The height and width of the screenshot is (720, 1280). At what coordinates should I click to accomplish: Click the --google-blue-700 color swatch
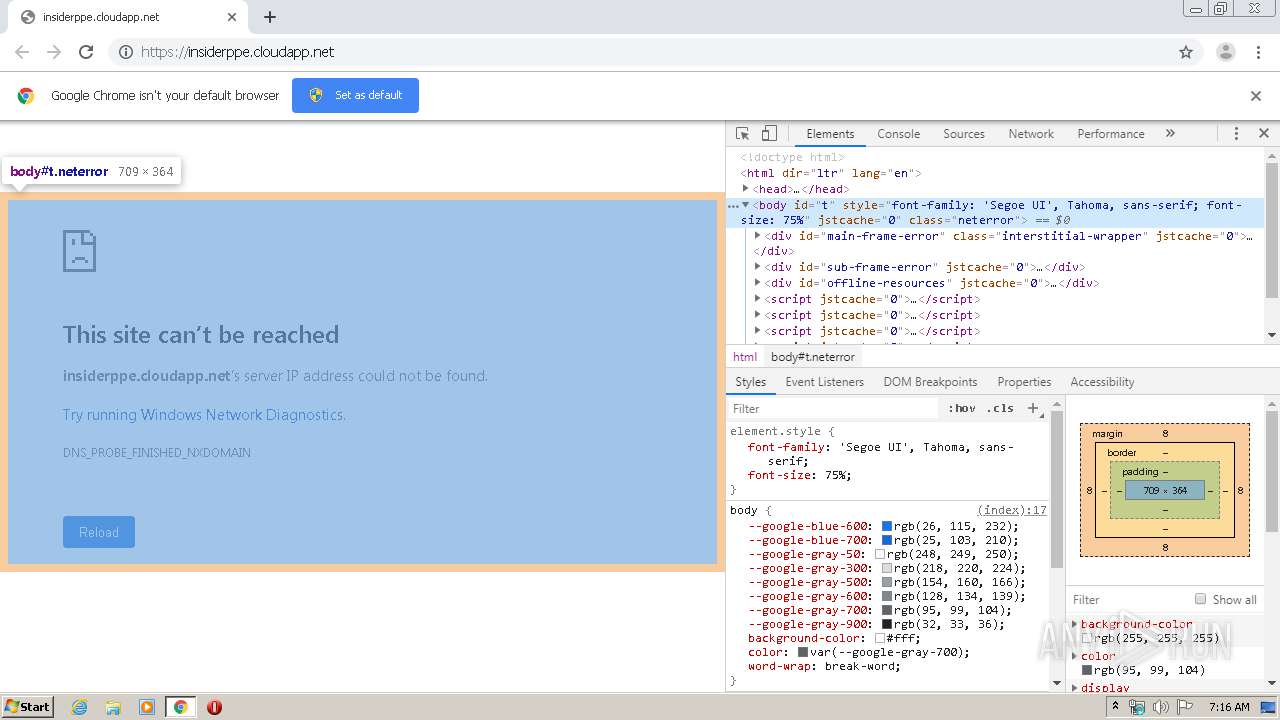pos(886,540)
